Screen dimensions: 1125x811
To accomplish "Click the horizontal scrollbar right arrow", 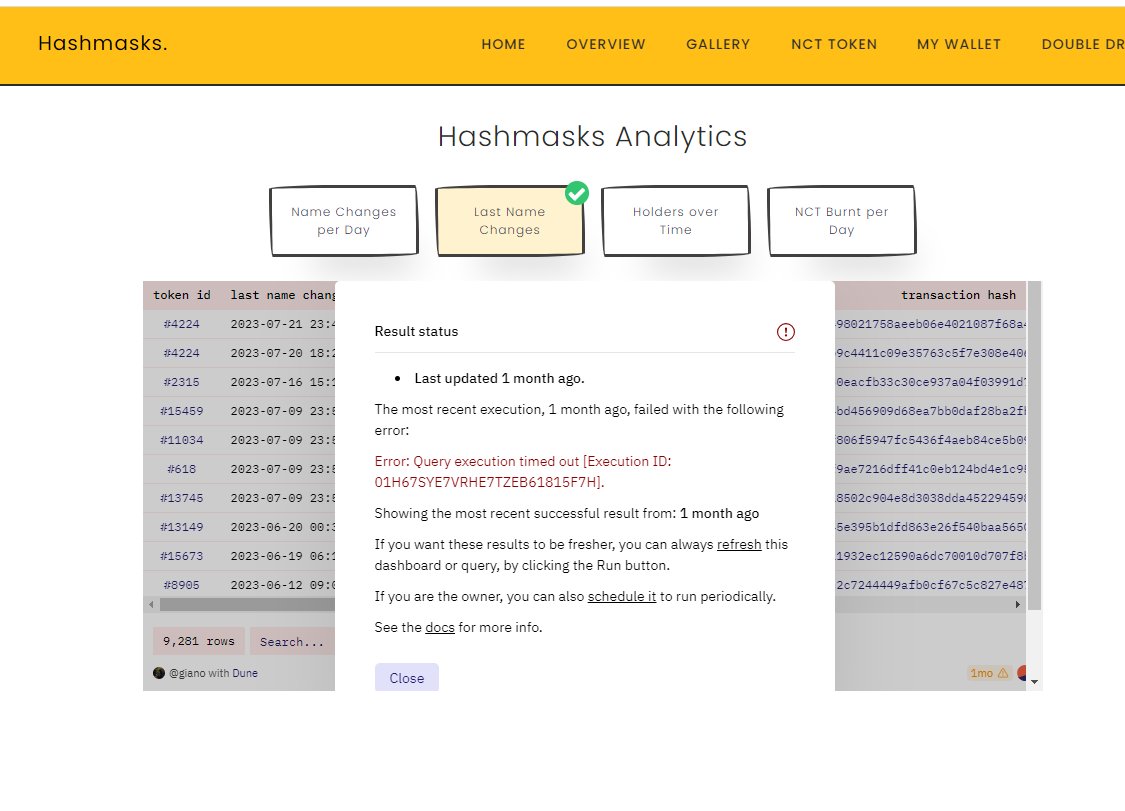I will tap(1017, 604).
